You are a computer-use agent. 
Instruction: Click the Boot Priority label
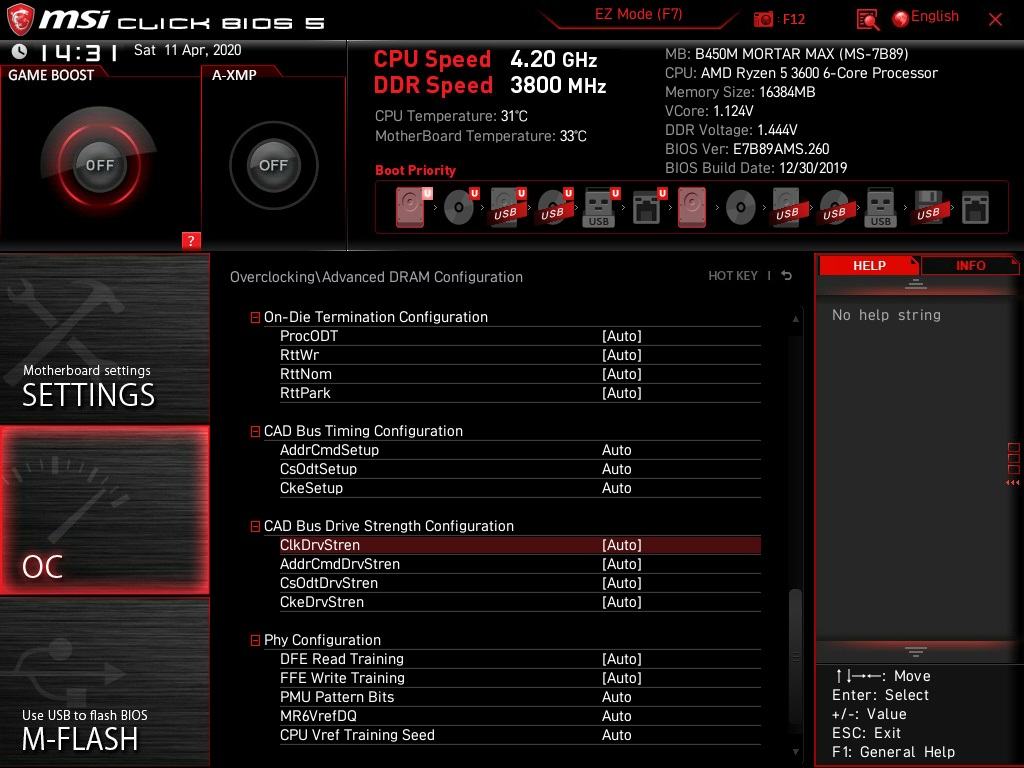[415, 170]
